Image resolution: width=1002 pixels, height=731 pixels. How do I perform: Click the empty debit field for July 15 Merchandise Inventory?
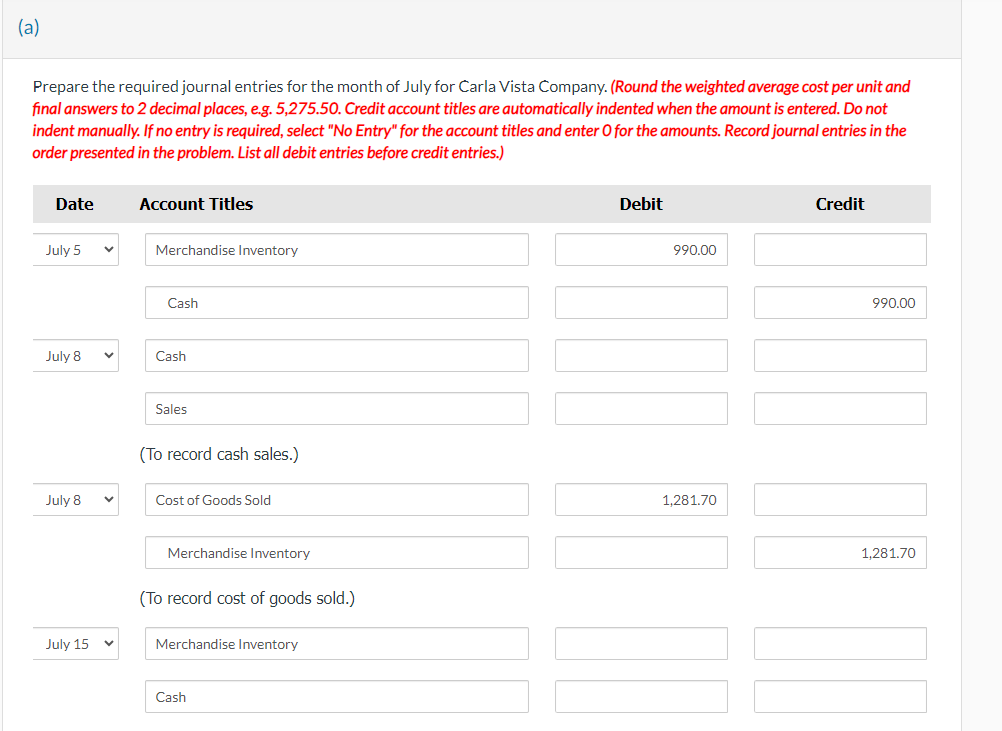(x=640, y=643)
